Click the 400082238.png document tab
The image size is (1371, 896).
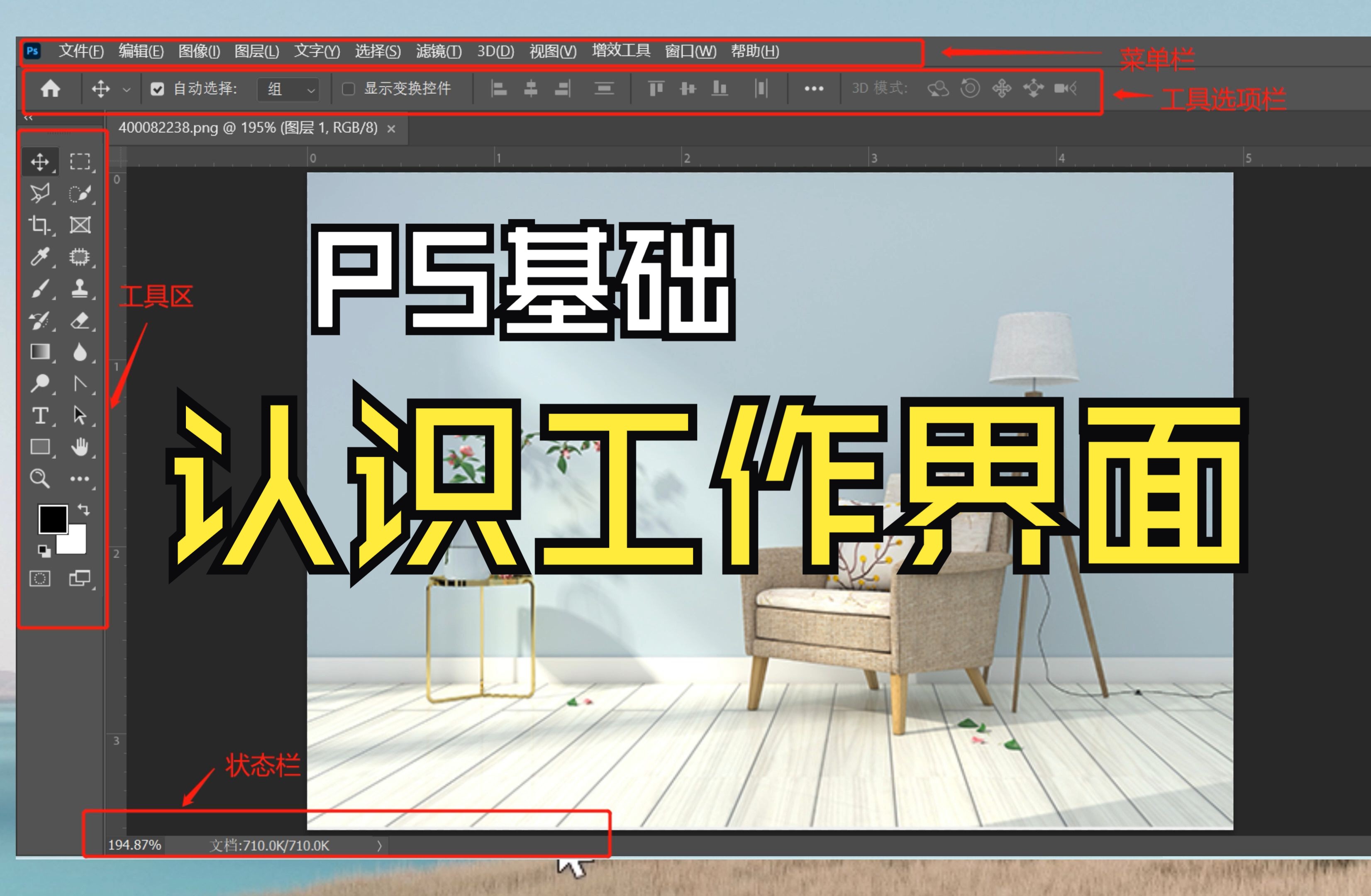(248, 129)
